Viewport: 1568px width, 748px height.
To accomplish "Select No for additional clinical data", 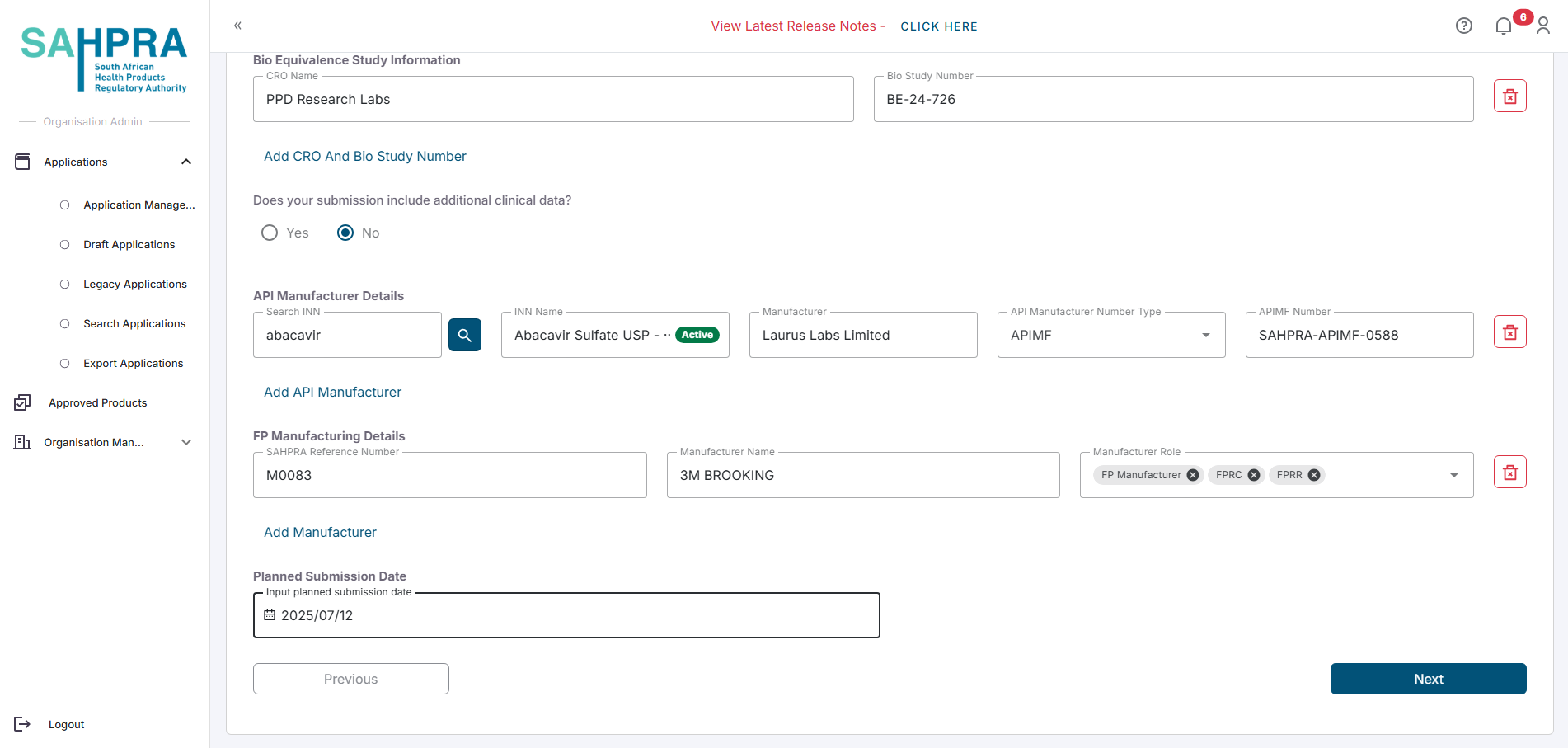I will click(x=345, y=233).
